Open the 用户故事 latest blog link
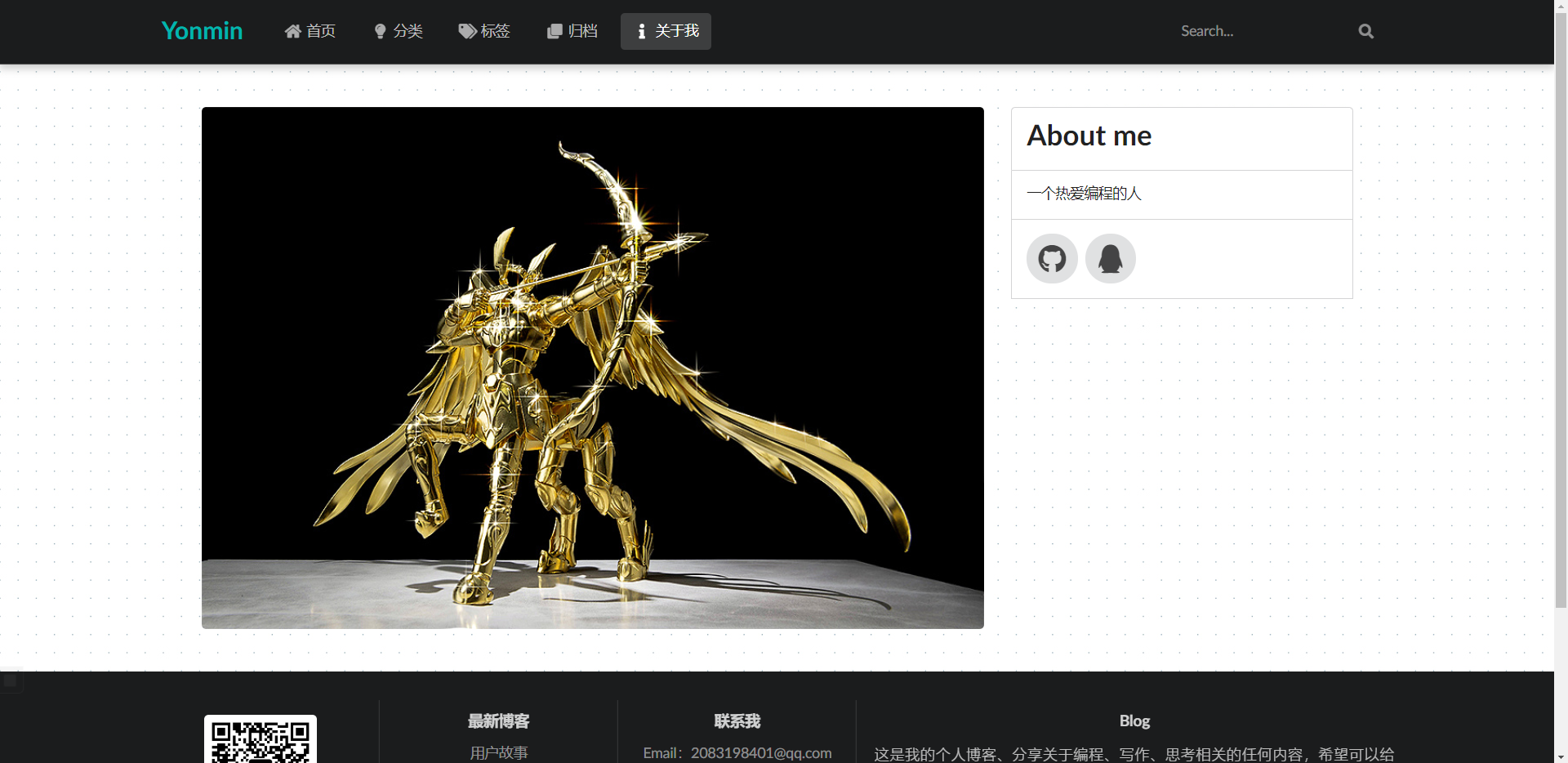This screenshot has height=763, width=1568. (498, 752)
